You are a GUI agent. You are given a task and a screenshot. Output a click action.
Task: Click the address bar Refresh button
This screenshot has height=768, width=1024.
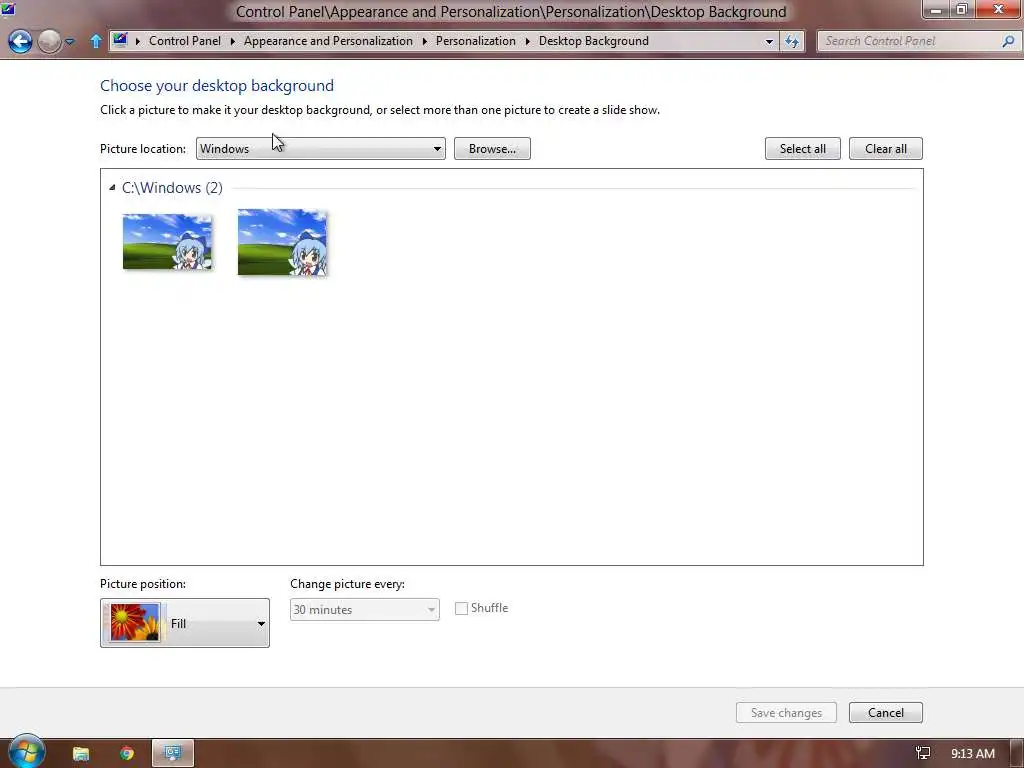[x=792, y=41]
